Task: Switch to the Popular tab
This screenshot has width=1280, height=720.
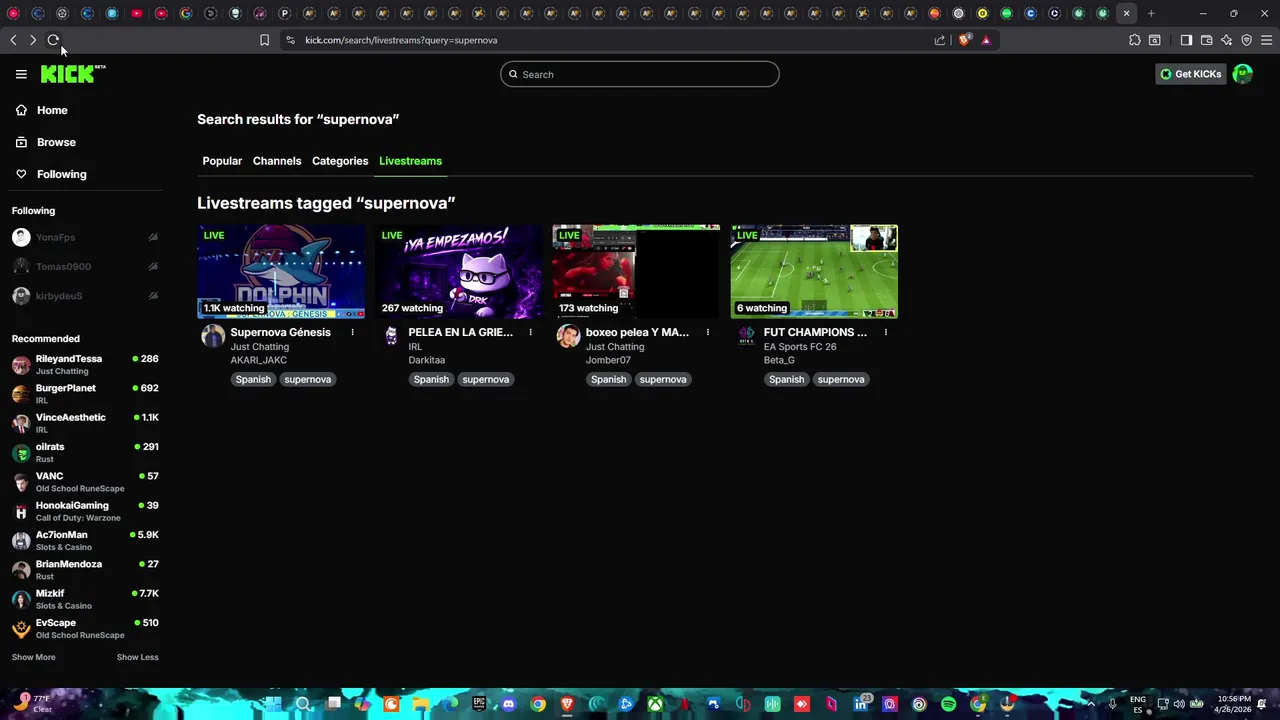Action: click(x=222, y=161)
